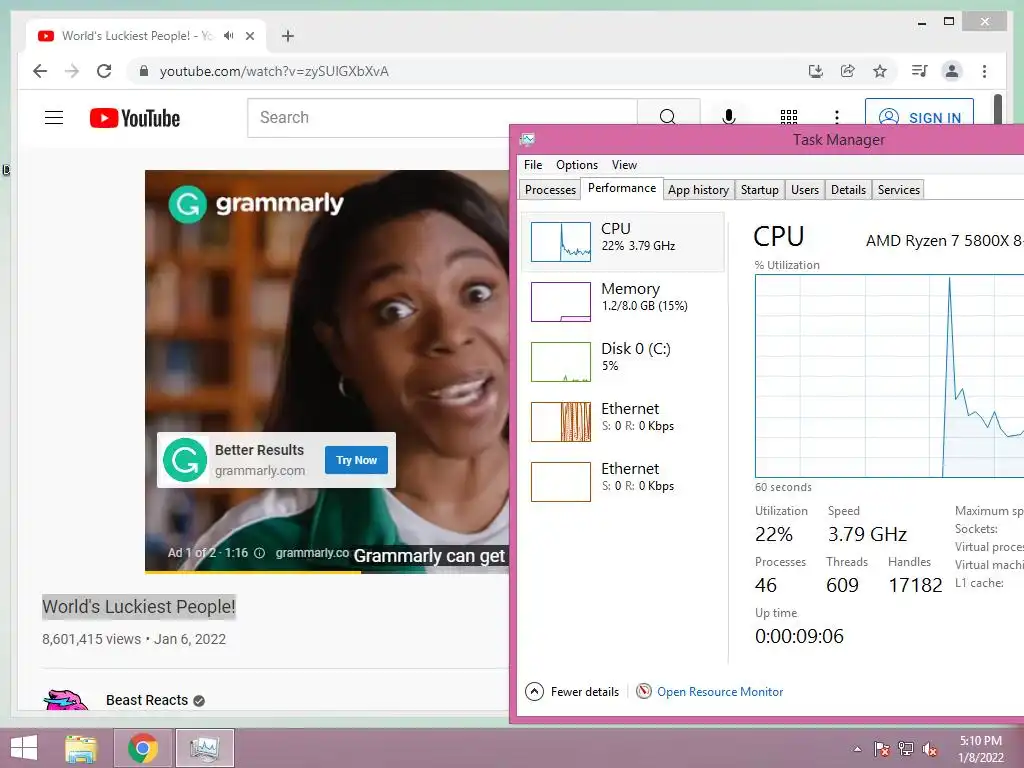This screenshot has width=1024, height=768.
Task: Open Task Manager File menu
Action: click(x=533, y=165)
